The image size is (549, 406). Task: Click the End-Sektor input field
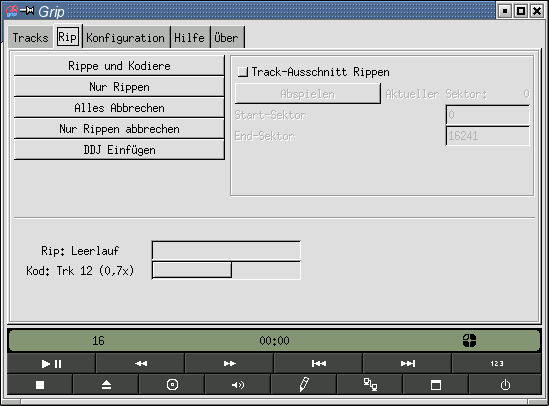coord(488,136)
